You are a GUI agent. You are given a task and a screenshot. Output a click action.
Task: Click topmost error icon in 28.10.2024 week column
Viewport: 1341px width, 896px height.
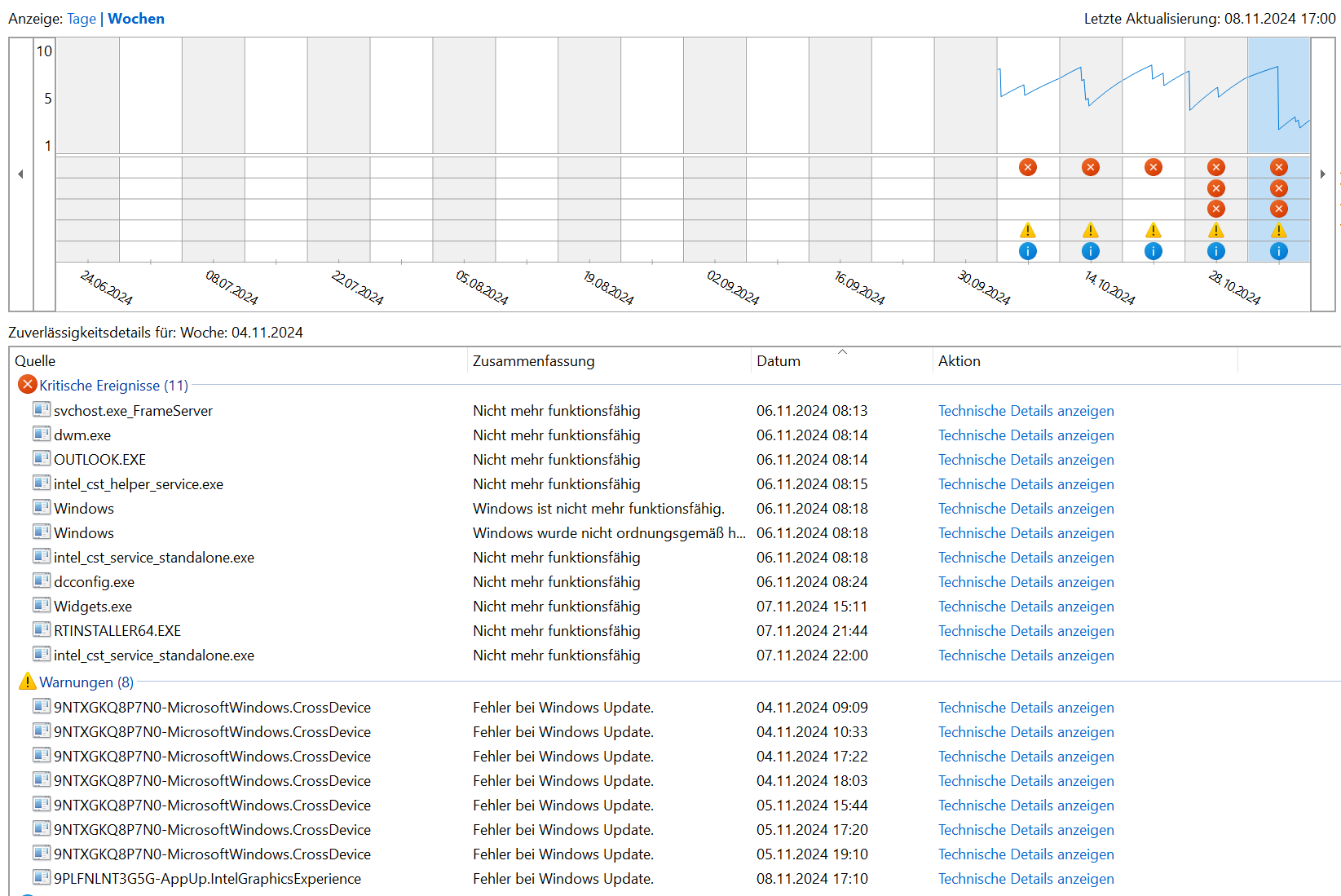[1216, 167]
